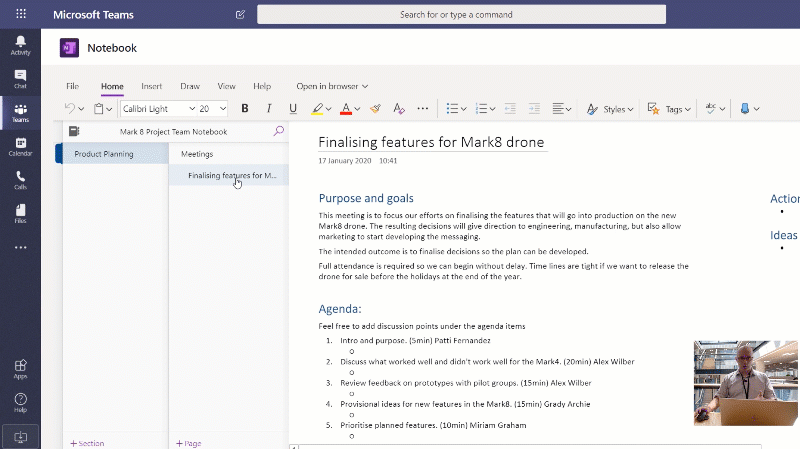Add a new section
Screen dimensions: 800x449
click(87, 443)
